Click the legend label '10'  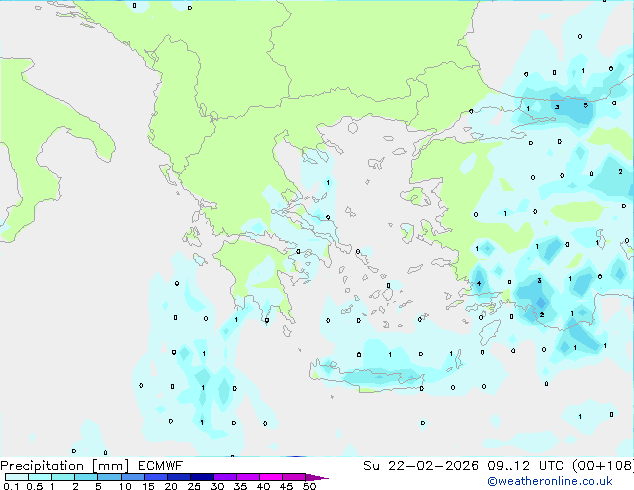point(125,486)
